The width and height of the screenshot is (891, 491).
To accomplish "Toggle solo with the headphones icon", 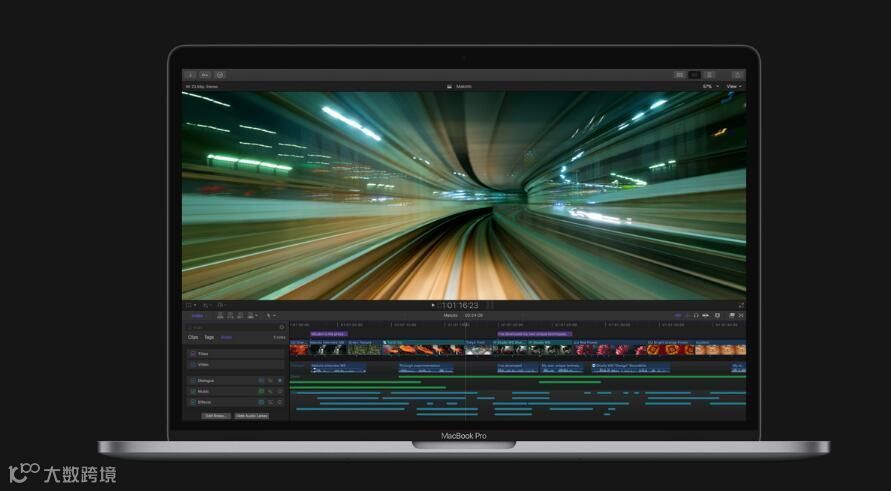I will pyautogui.click(x=696, y=315).
